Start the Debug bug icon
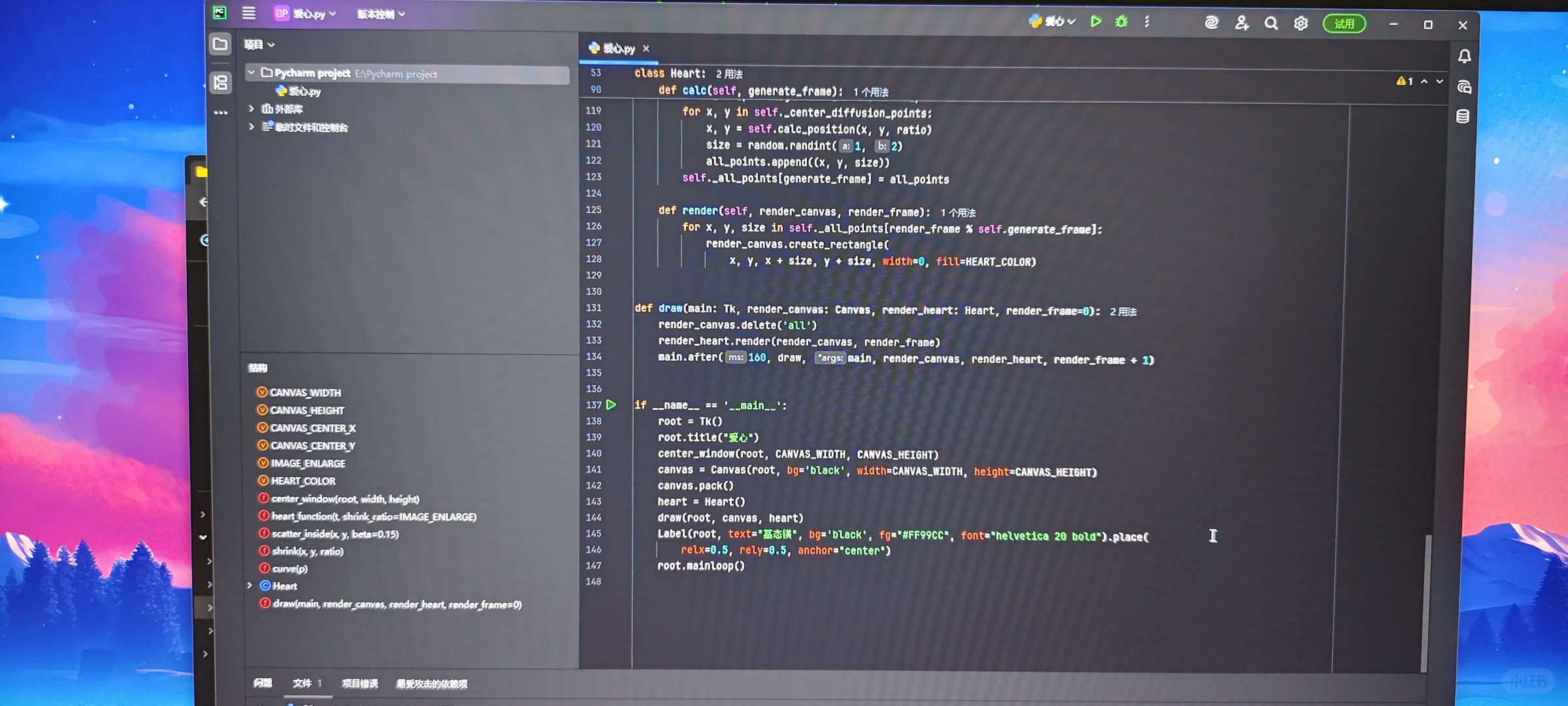The image size is (1568, 706). [x=1121, y=22]
